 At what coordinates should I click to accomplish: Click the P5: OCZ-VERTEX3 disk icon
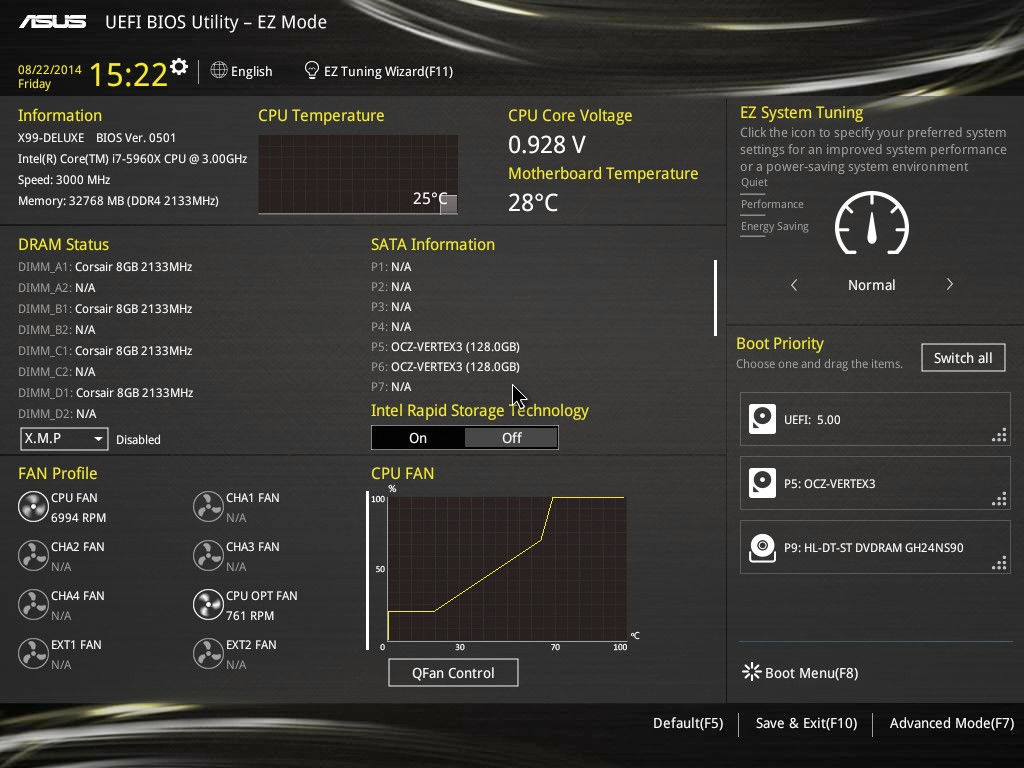762,483
